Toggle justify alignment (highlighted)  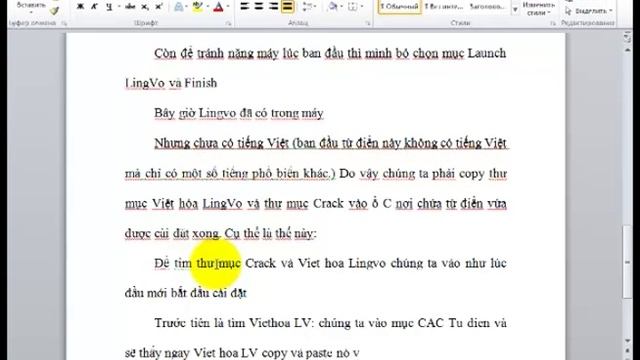click(x=287, y=6)
